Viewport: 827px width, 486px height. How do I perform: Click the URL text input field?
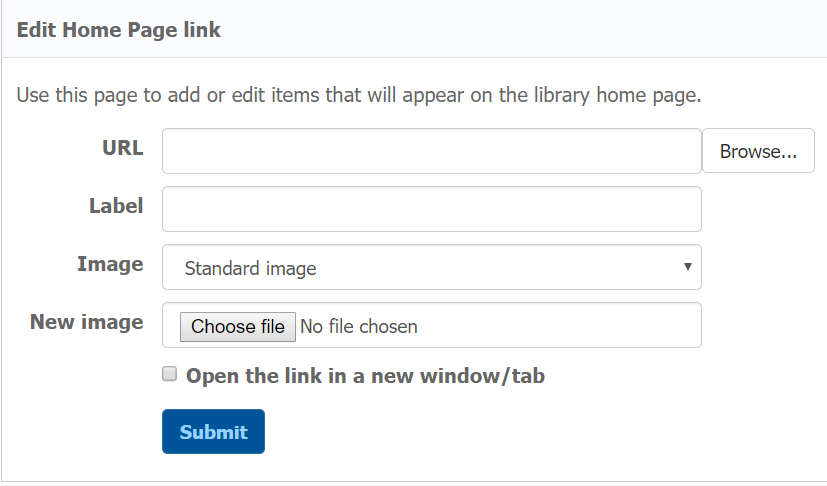(431, 151)
